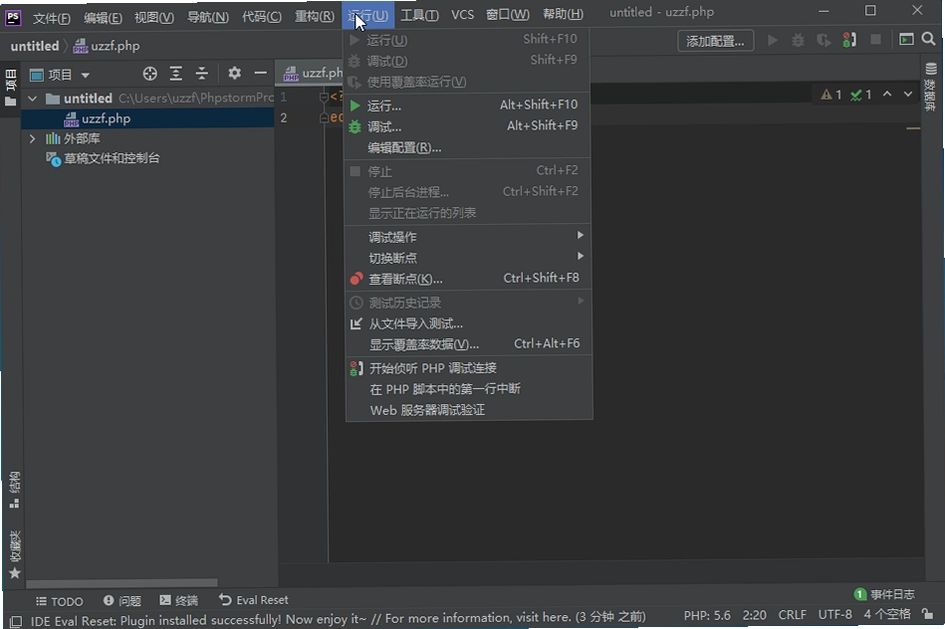Open the 代码(C) menu
The height and width of the screenshot is (629, 945).
point(261,17)
